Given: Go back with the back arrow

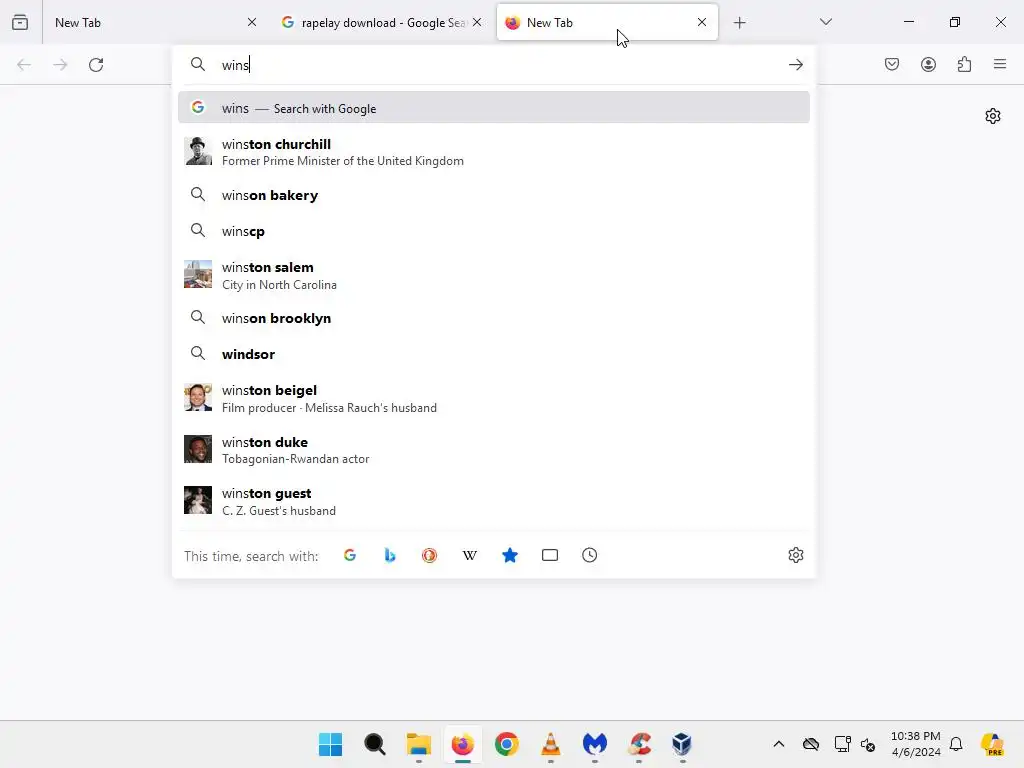Looking at the screenshot, I should (24, 65).
